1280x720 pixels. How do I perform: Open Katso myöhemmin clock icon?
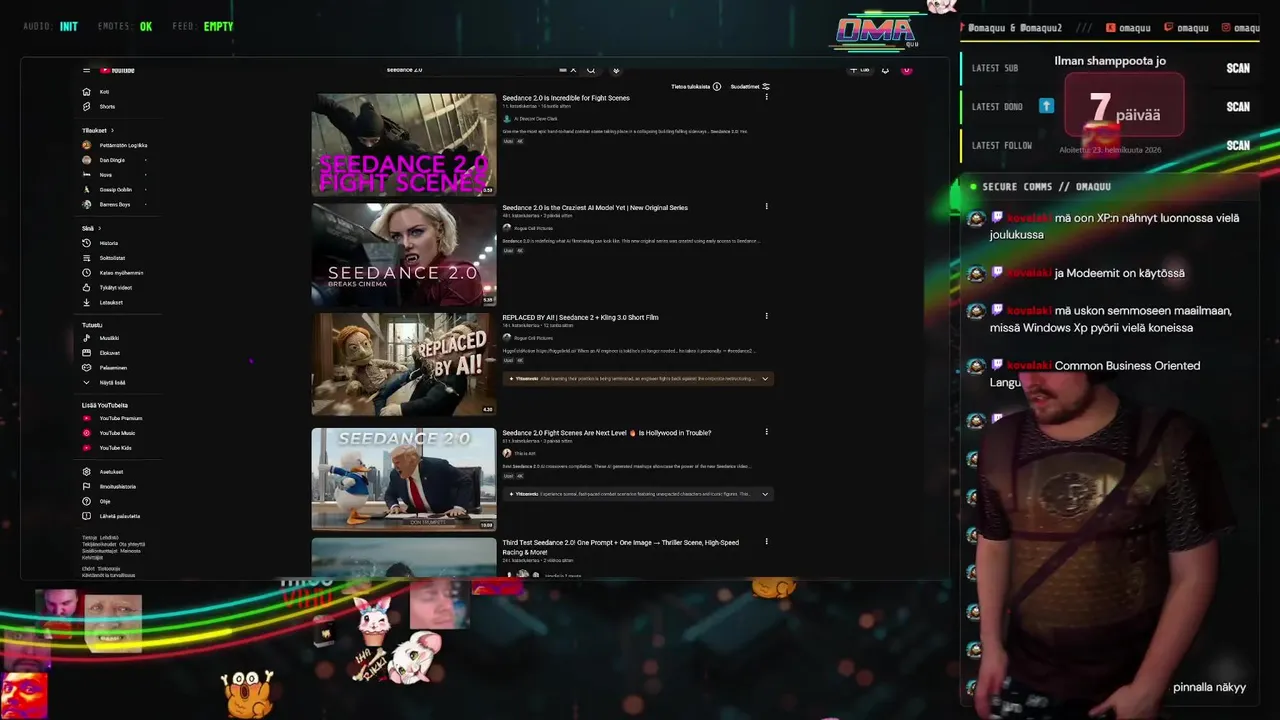click(x=87, y=273)
